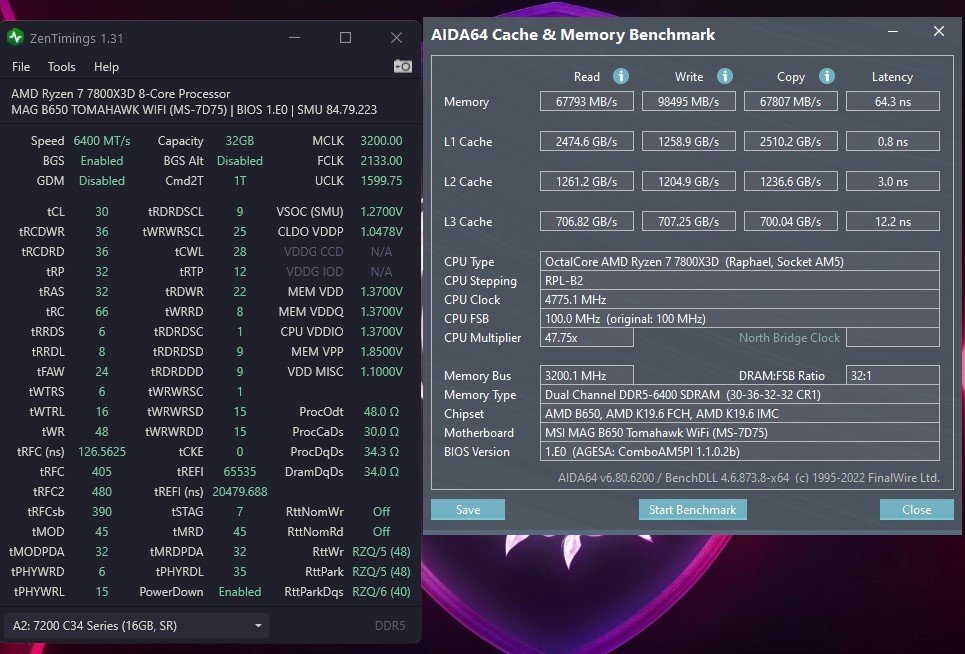Image resolution: width=965 pixels, height=654 pixels.
Task: Click the ProcOdt value 48.0 Ω
Action: click(381, 412)
